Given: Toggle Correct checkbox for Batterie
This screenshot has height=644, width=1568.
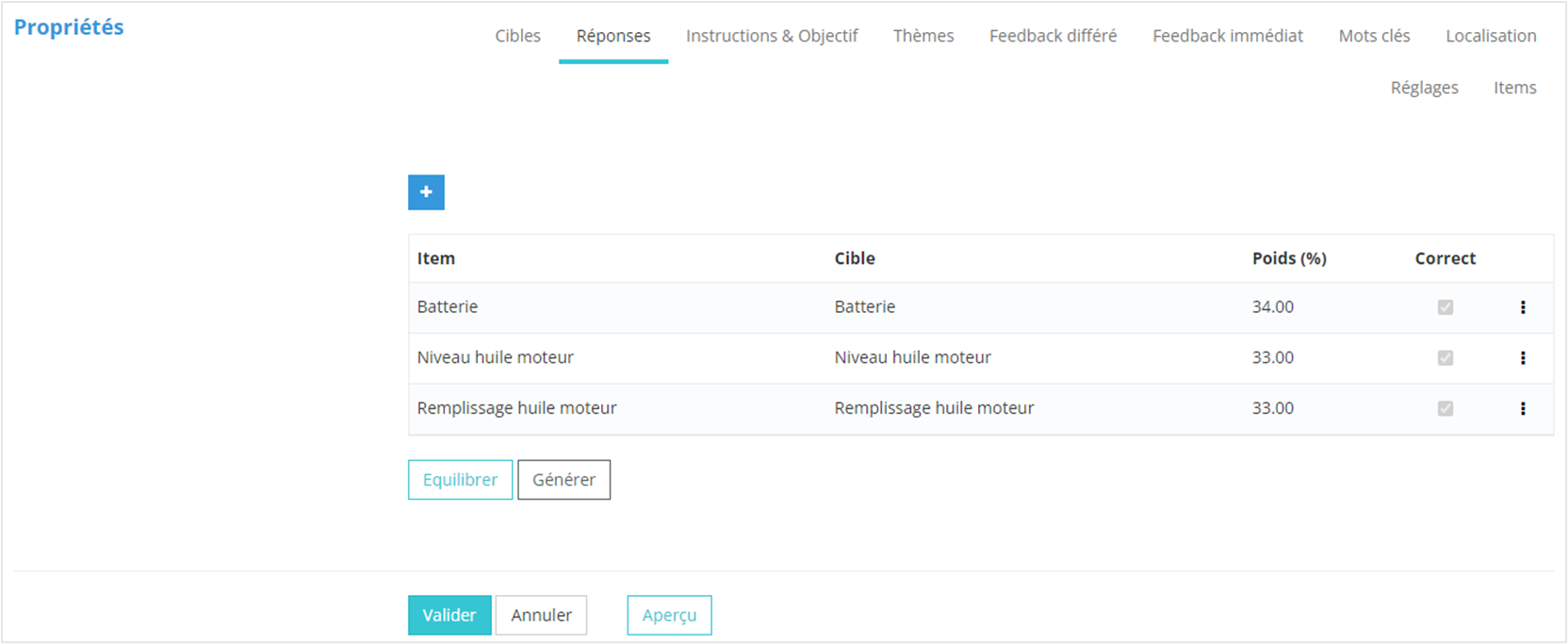Looking at the screenshot, I should [x=1445, y=307].
